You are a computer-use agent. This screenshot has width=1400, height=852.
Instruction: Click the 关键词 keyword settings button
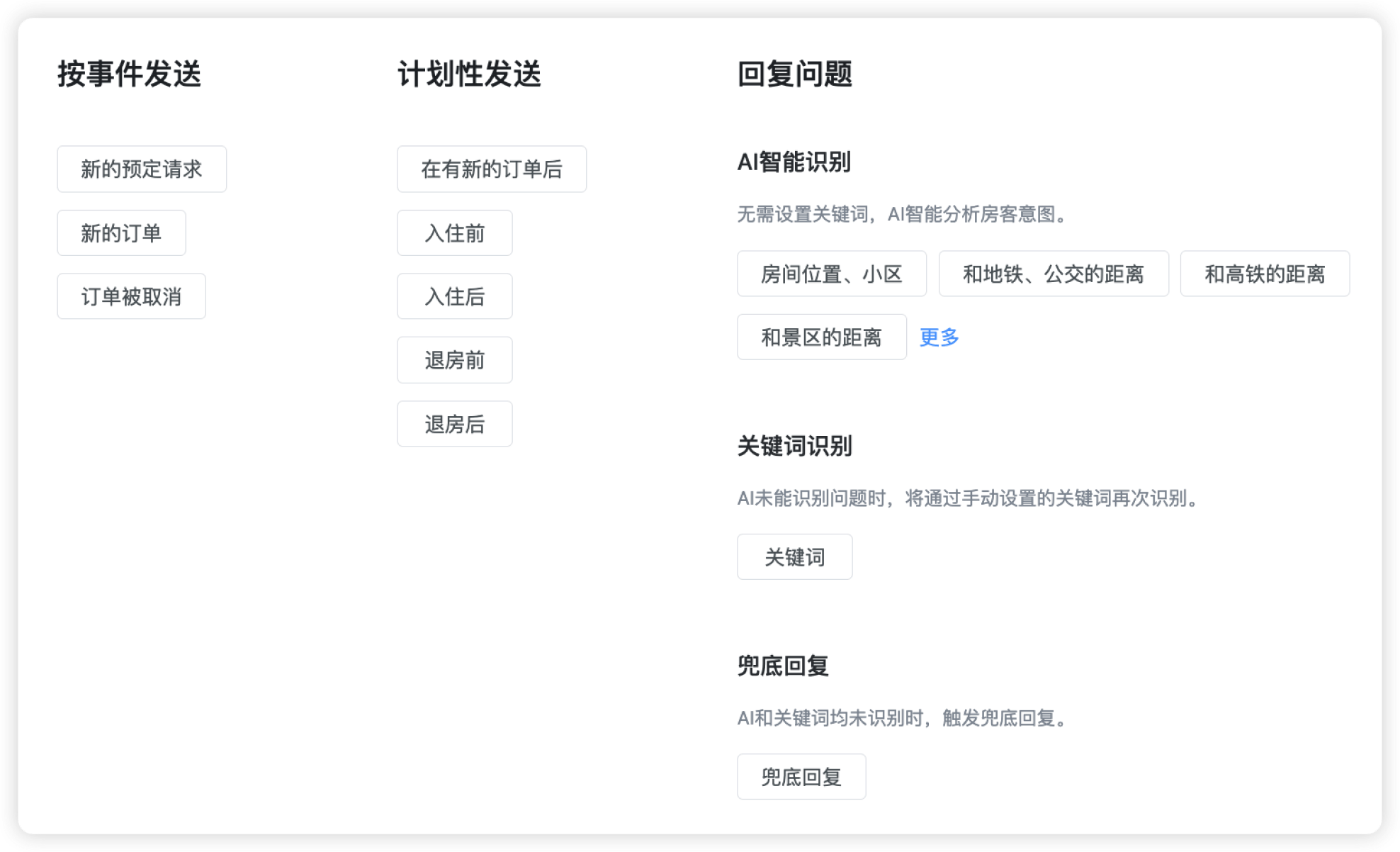pos(794,557)
